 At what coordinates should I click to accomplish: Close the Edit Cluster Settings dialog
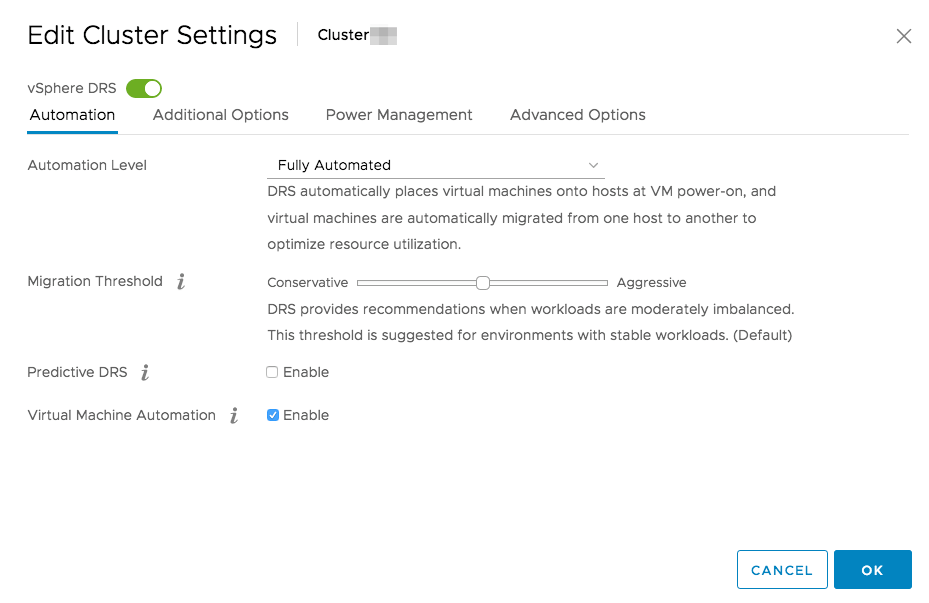904,36
